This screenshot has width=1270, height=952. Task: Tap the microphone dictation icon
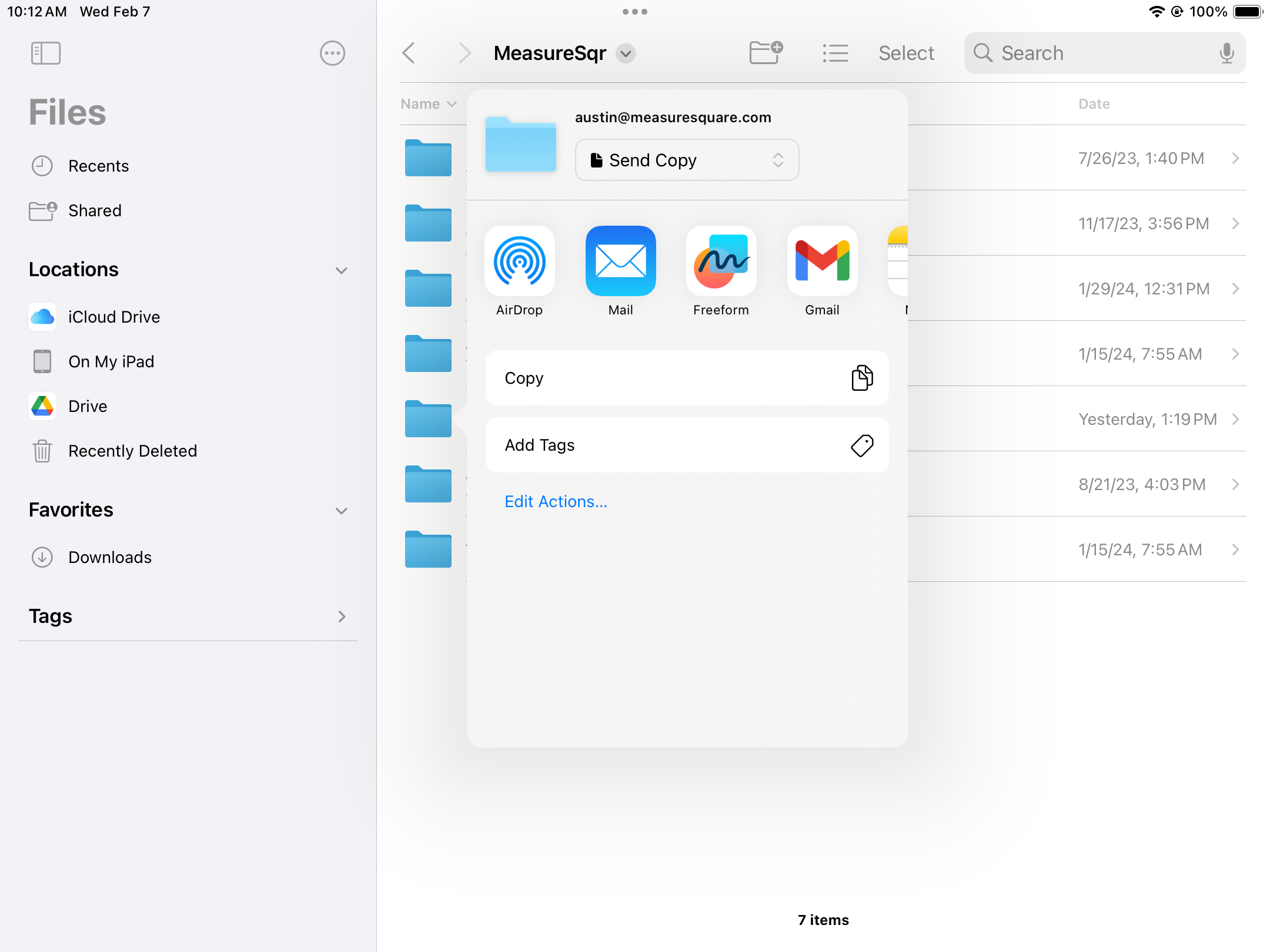1226,53
